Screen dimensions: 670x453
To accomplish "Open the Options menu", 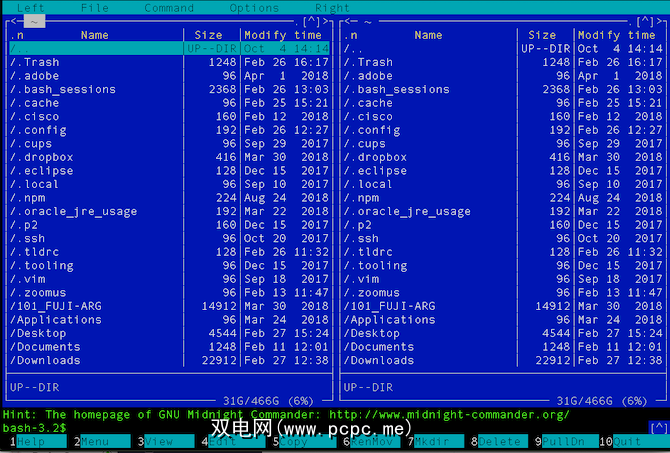I will coord(254,7).
